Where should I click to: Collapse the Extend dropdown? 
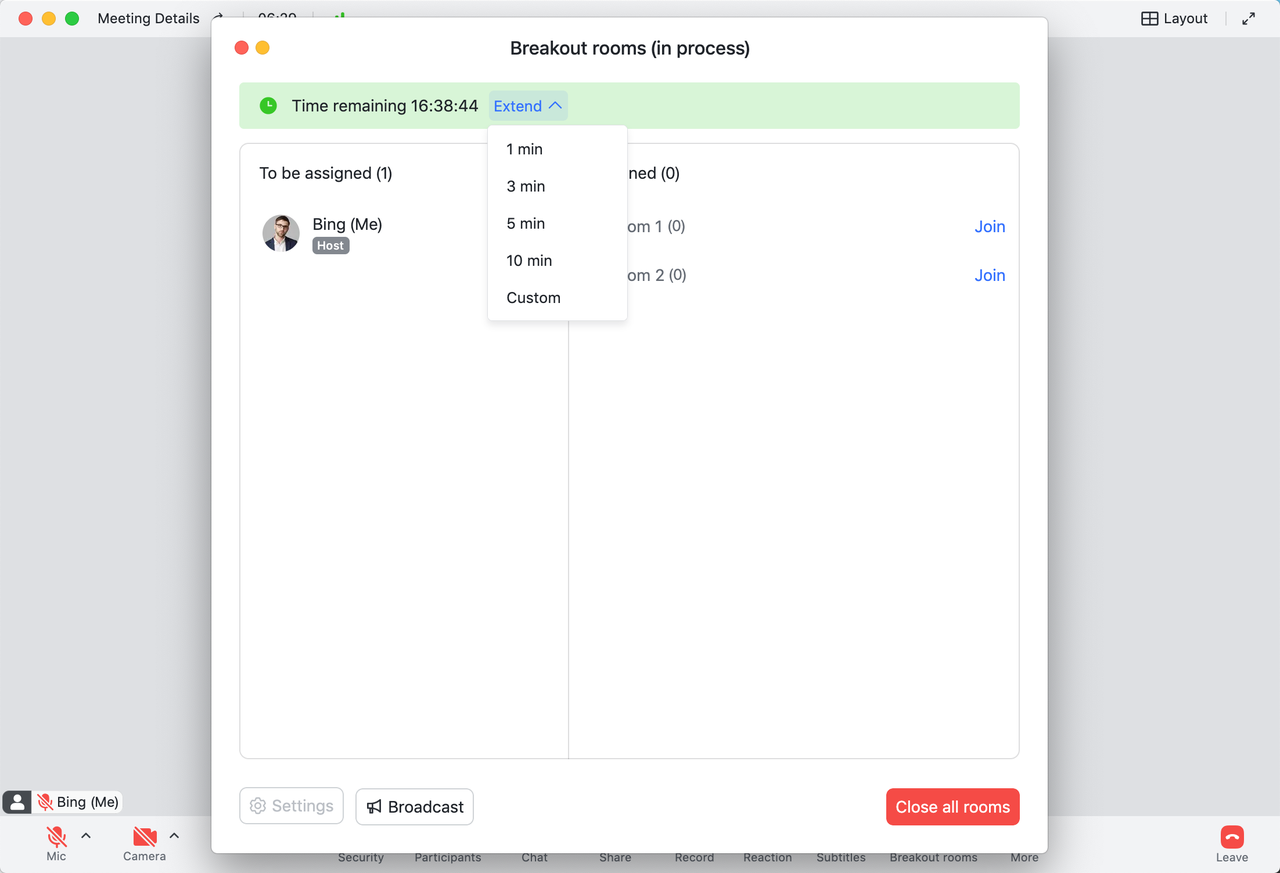pyautogui.click(x=528, y=106)
